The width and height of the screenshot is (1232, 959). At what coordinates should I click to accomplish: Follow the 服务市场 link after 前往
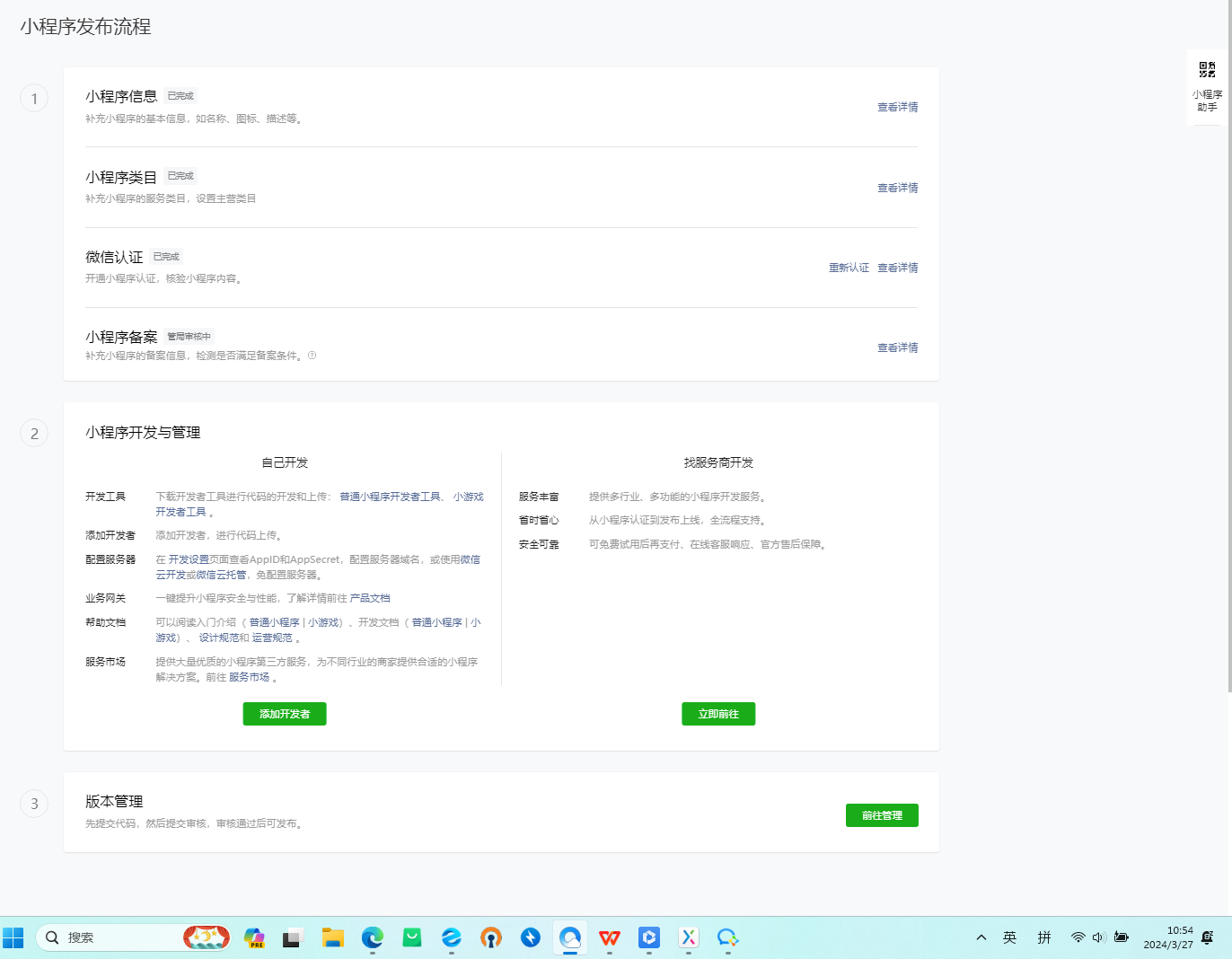(x=249, y=677)
